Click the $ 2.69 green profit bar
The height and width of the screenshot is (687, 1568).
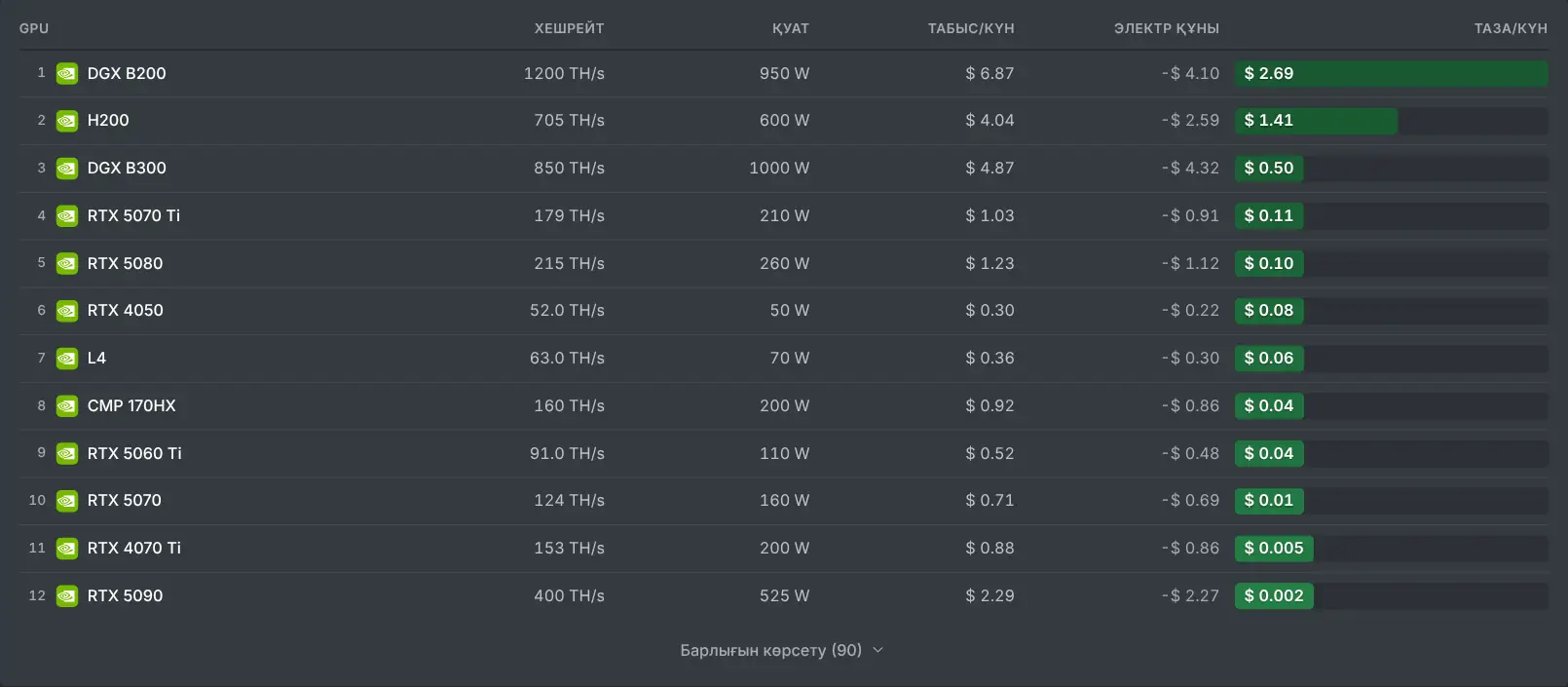pyautogui.click(x=1391, y=73)
